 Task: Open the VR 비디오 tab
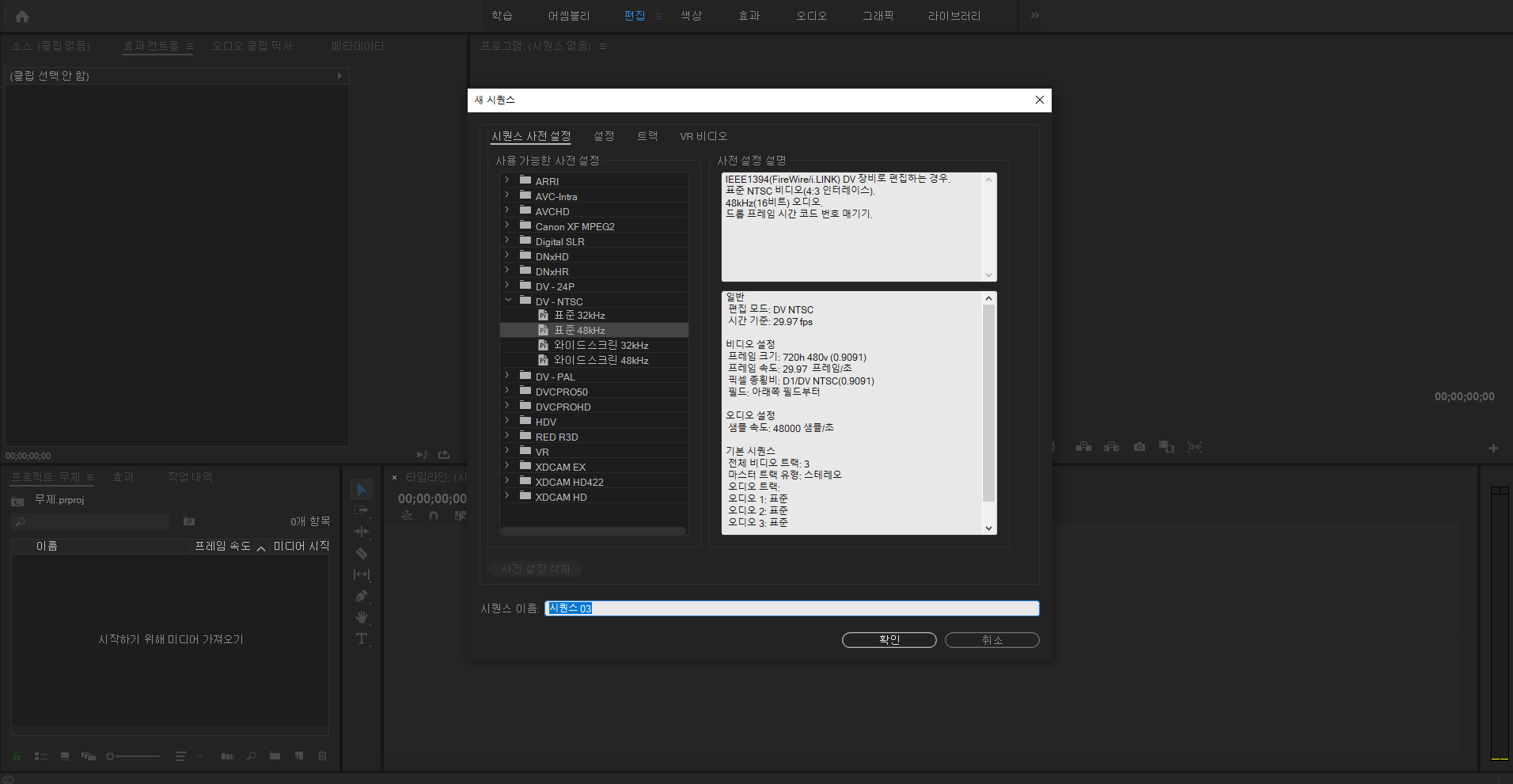point(703,136)
